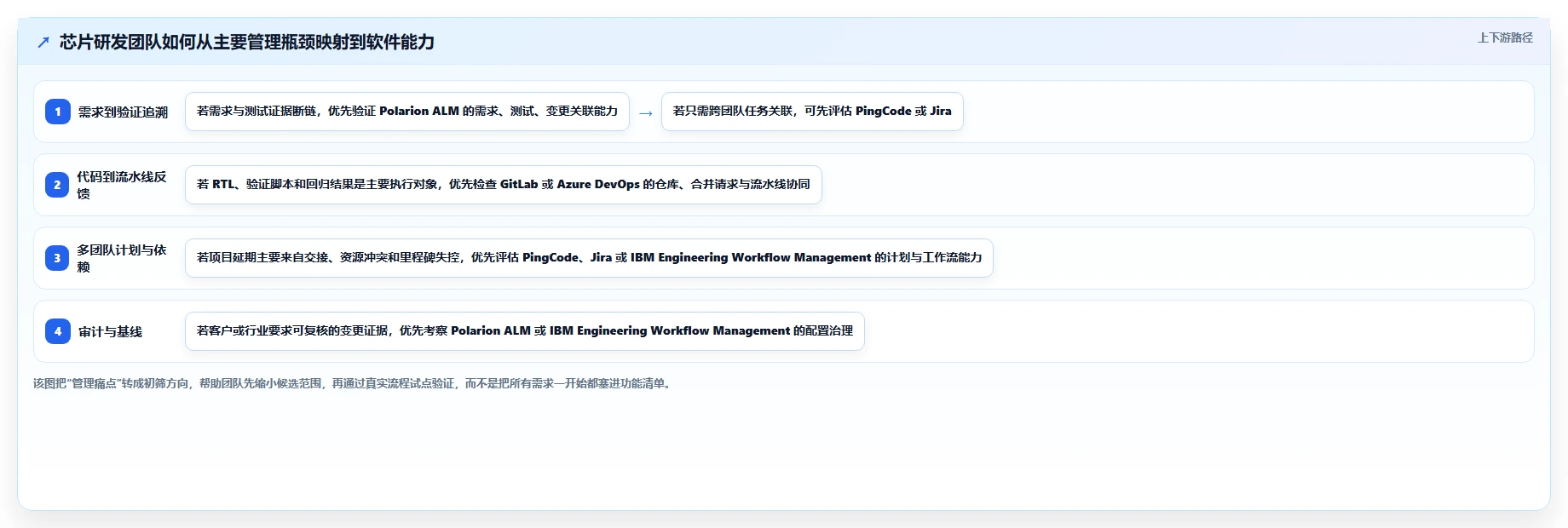Click the number 4 badge

[x=58, y=331]
